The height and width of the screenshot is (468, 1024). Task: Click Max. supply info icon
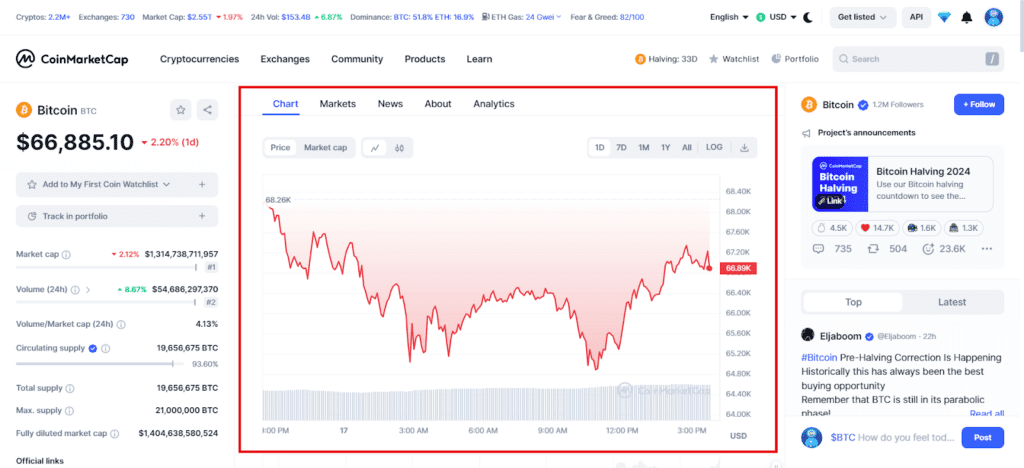coord(69,411)
